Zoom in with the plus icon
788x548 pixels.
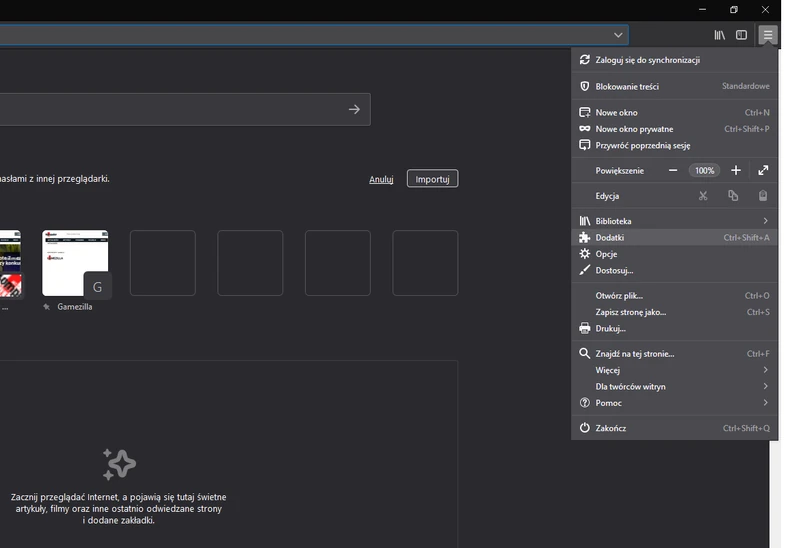click(x=736, y=171)
